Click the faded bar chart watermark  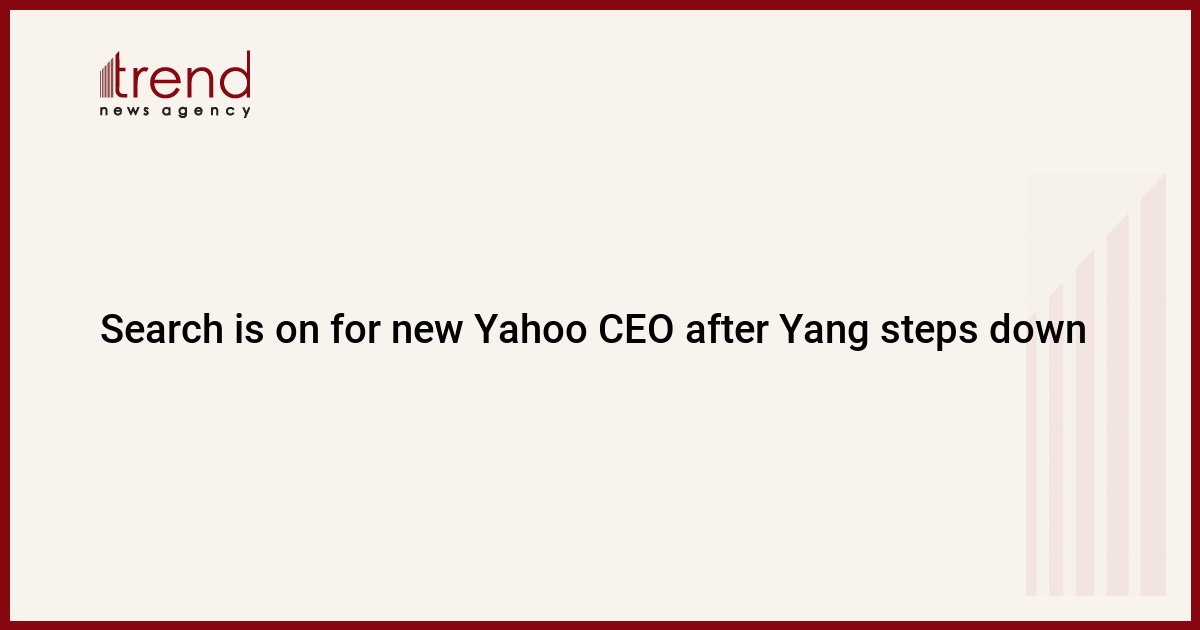click(x=1097, y=384)
